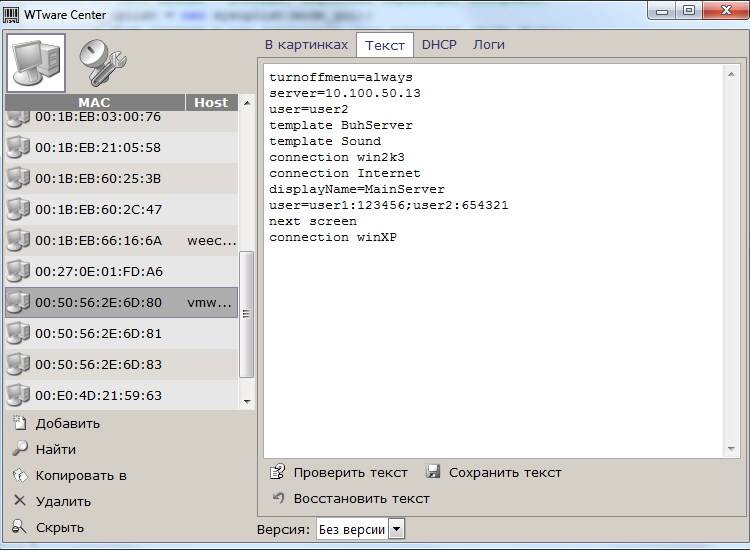The height and width of the screenshot is (551, 750).
Task: Select terminal 00:50:56:2E:6D:83
Action: click(121, 364)
